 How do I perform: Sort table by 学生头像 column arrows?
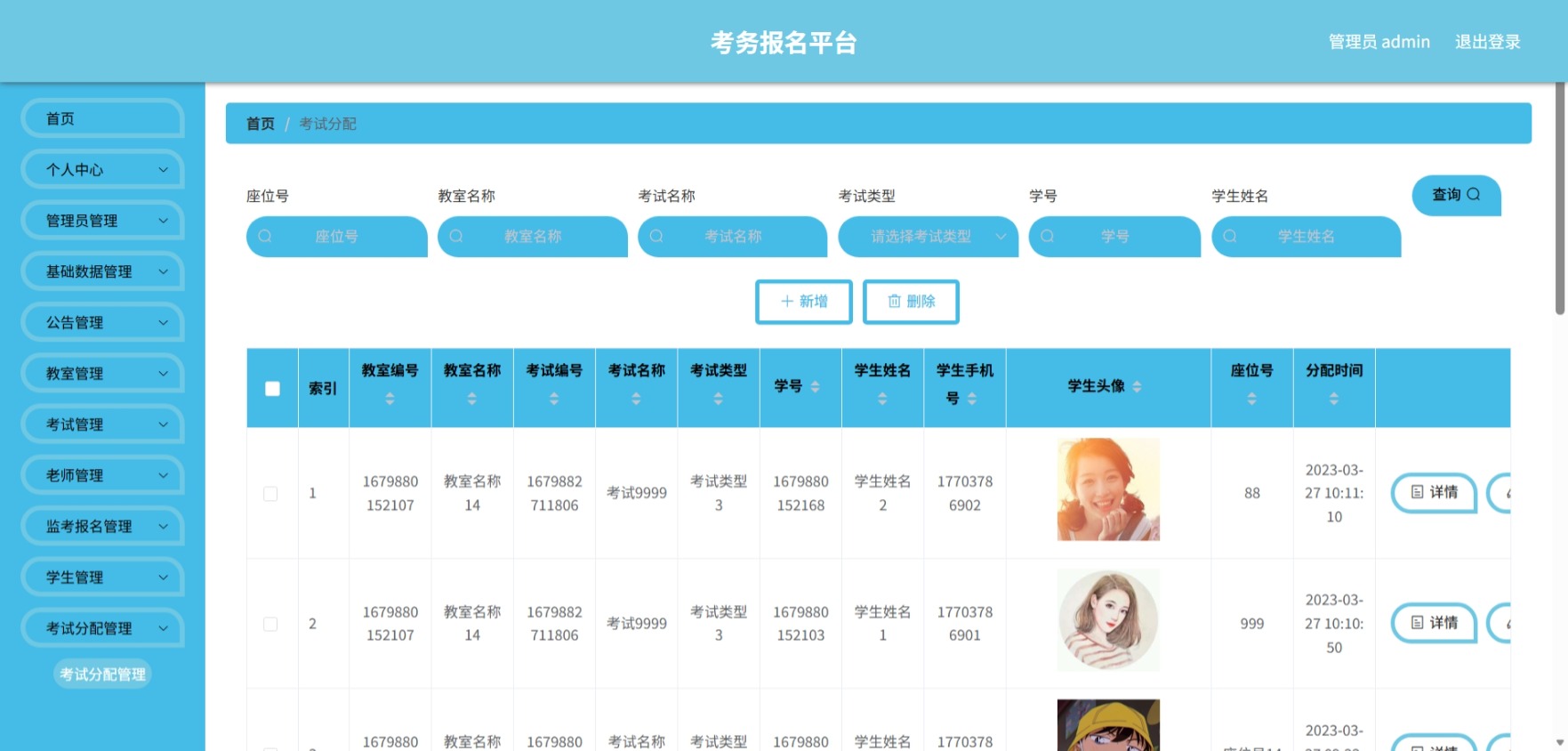1137,387
